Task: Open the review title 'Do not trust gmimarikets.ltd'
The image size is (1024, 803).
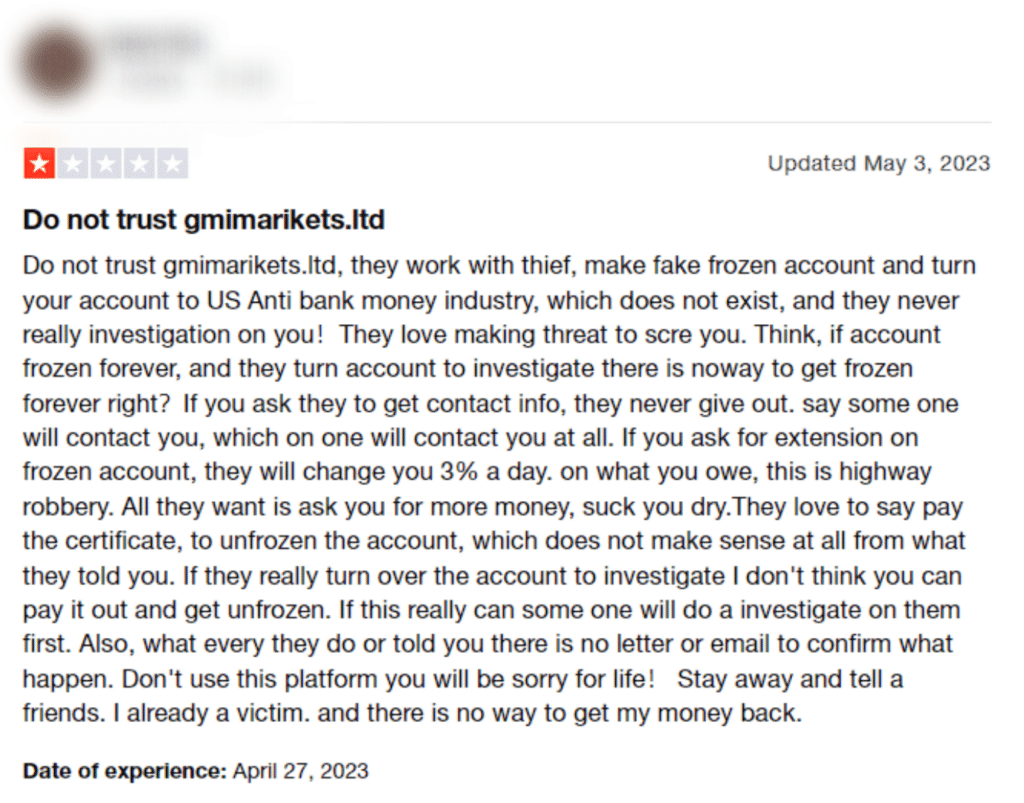Action: tap(204, 220)
